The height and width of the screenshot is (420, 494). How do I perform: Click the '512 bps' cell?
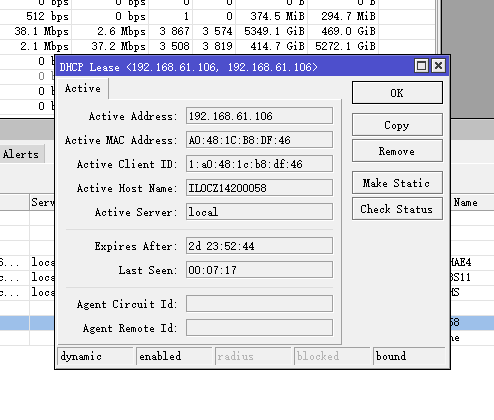pyautogui.click(x=35, y=16)
